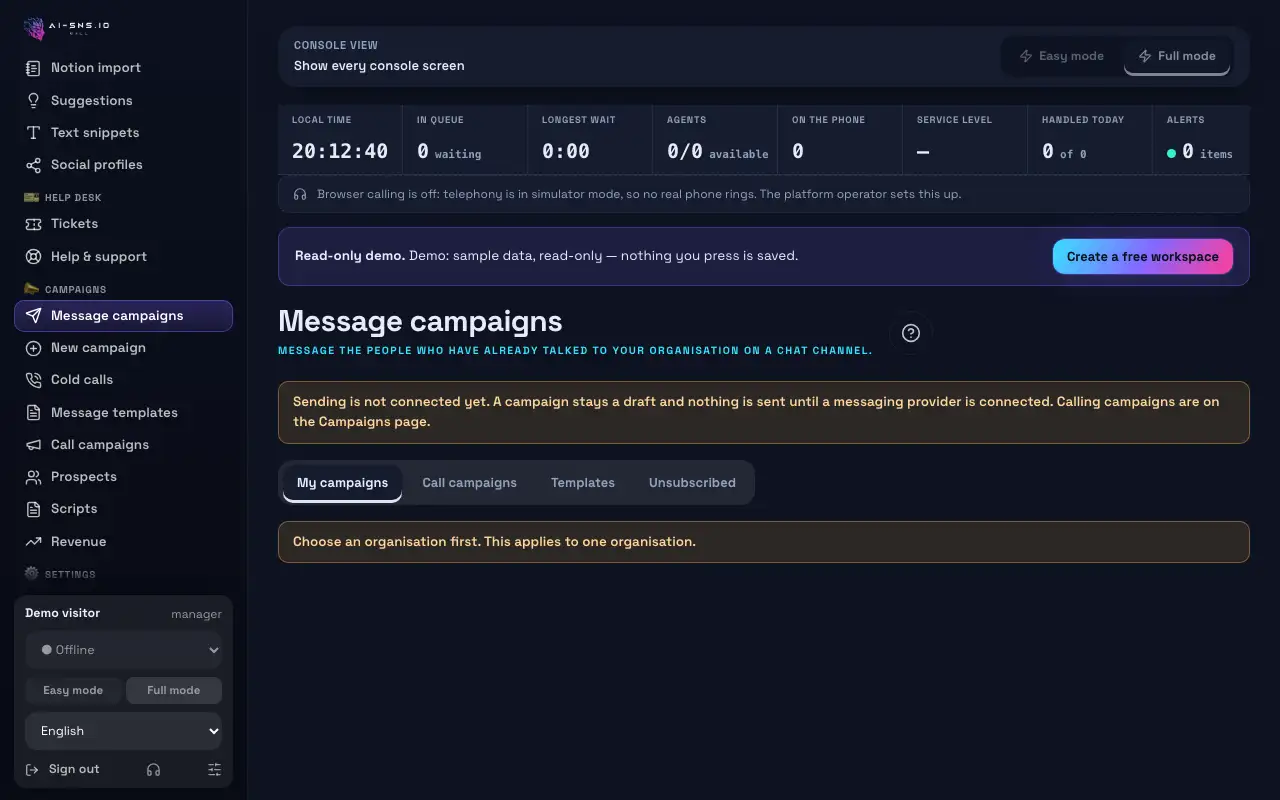Open Scripts page link

coord(124,509)
